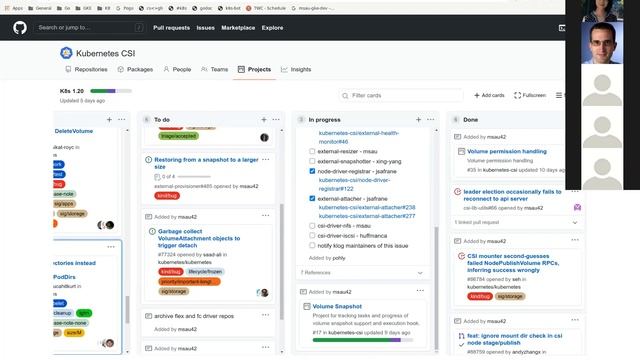Click the video thumbnail of the man
Screen dimensions: 640x360
coord(602,43)
